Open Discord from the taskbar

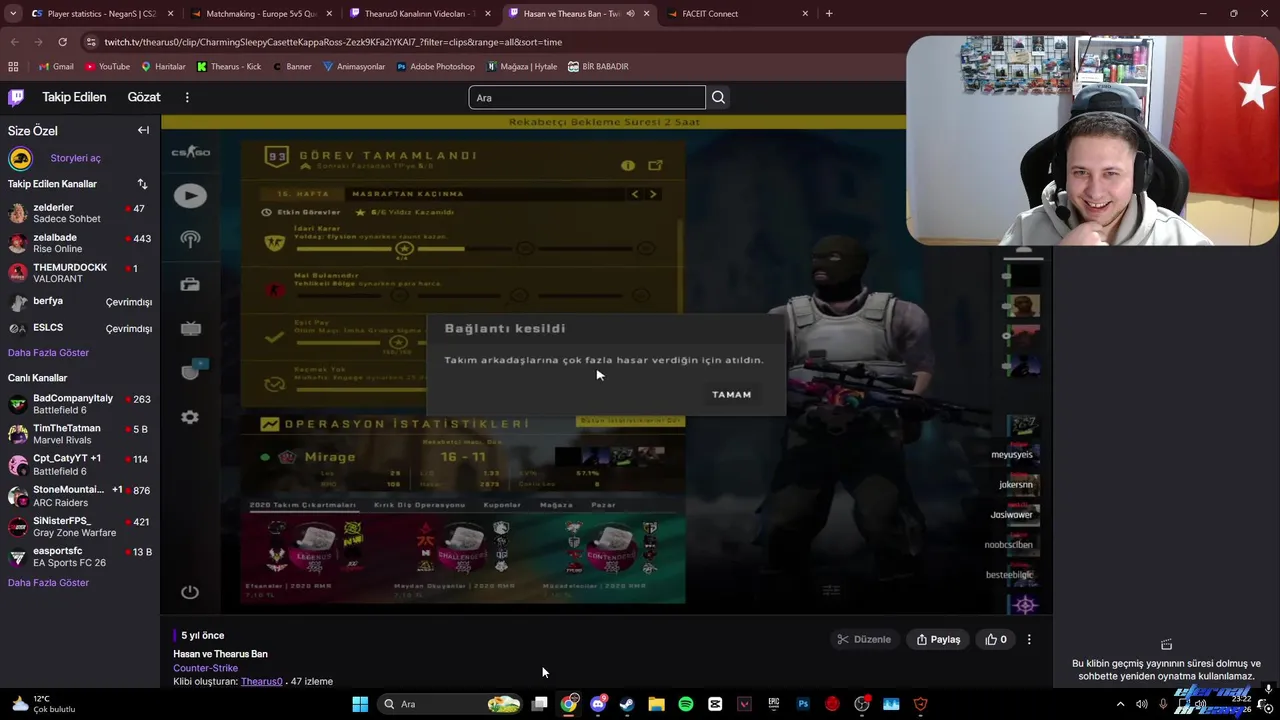(x=598, y=704)
